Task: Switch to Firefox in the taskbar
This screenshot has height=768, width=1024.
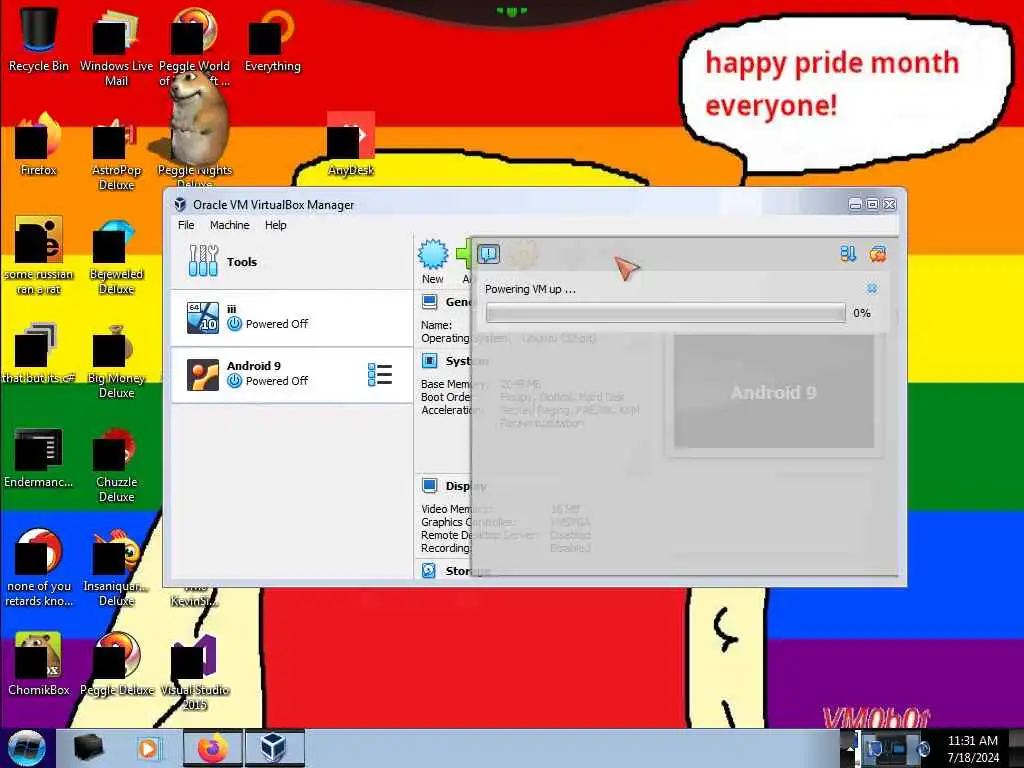Action: [x=212, y=748]
